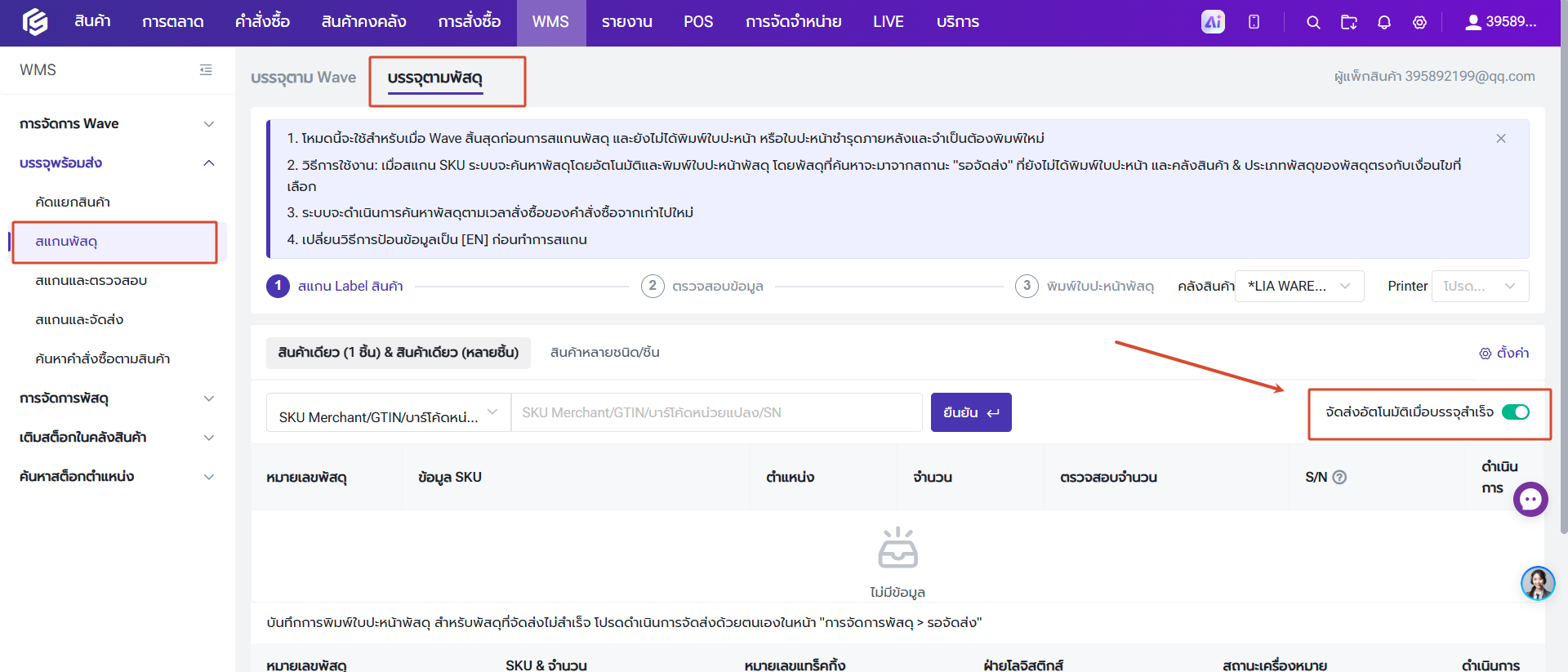Click the customer service avatar
The height and width of the screenshot is (672, 1568).
click(1538, 584)
